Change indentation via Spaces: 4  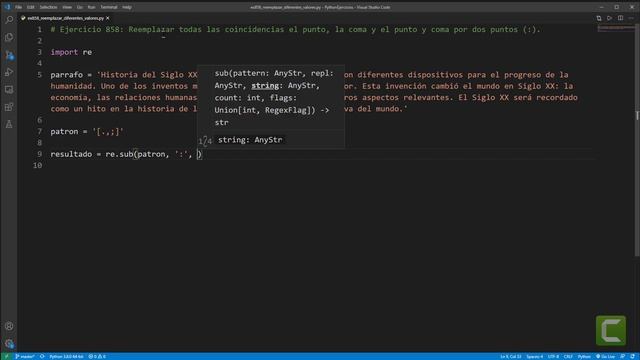pos(535,356)
